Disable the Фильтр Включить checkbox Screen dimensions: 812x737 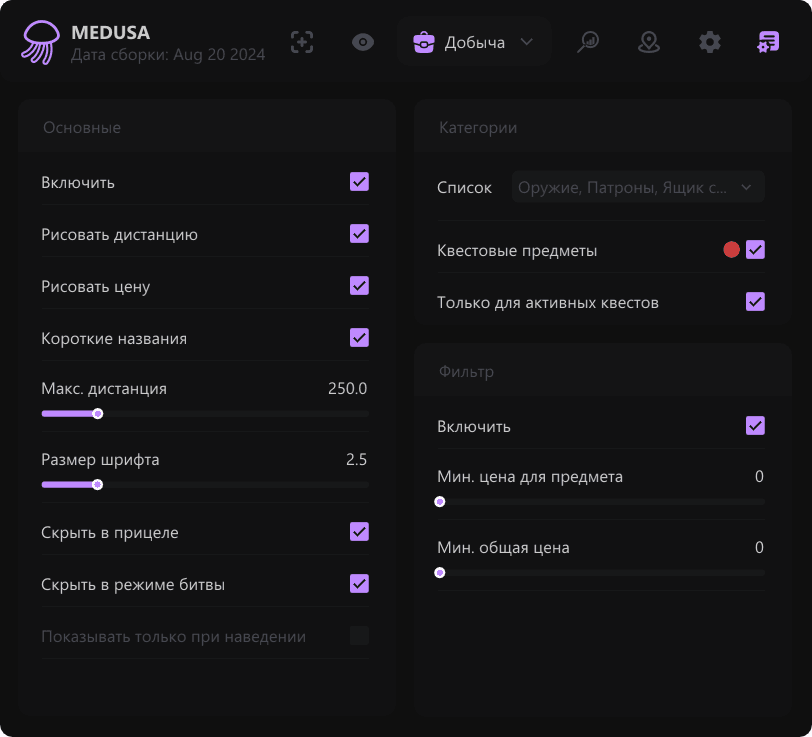click(x=755, y=426)
